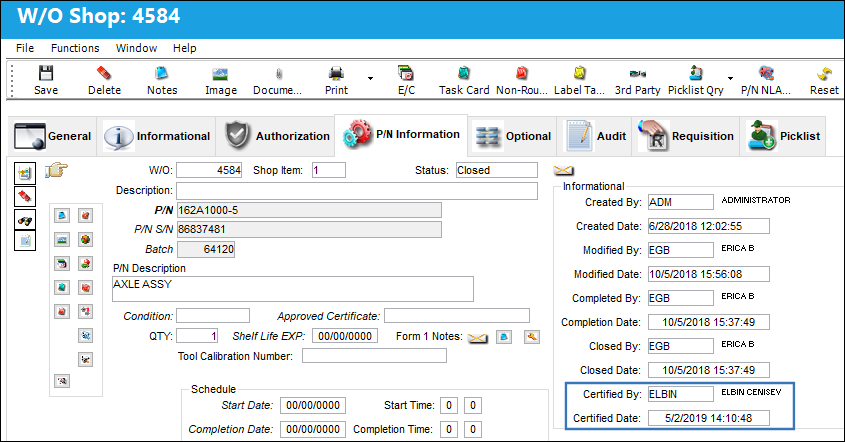The image size is (845, 442).
Task: Click the red-green arrows icon in icon grid
Action: [x=85, y=264]
